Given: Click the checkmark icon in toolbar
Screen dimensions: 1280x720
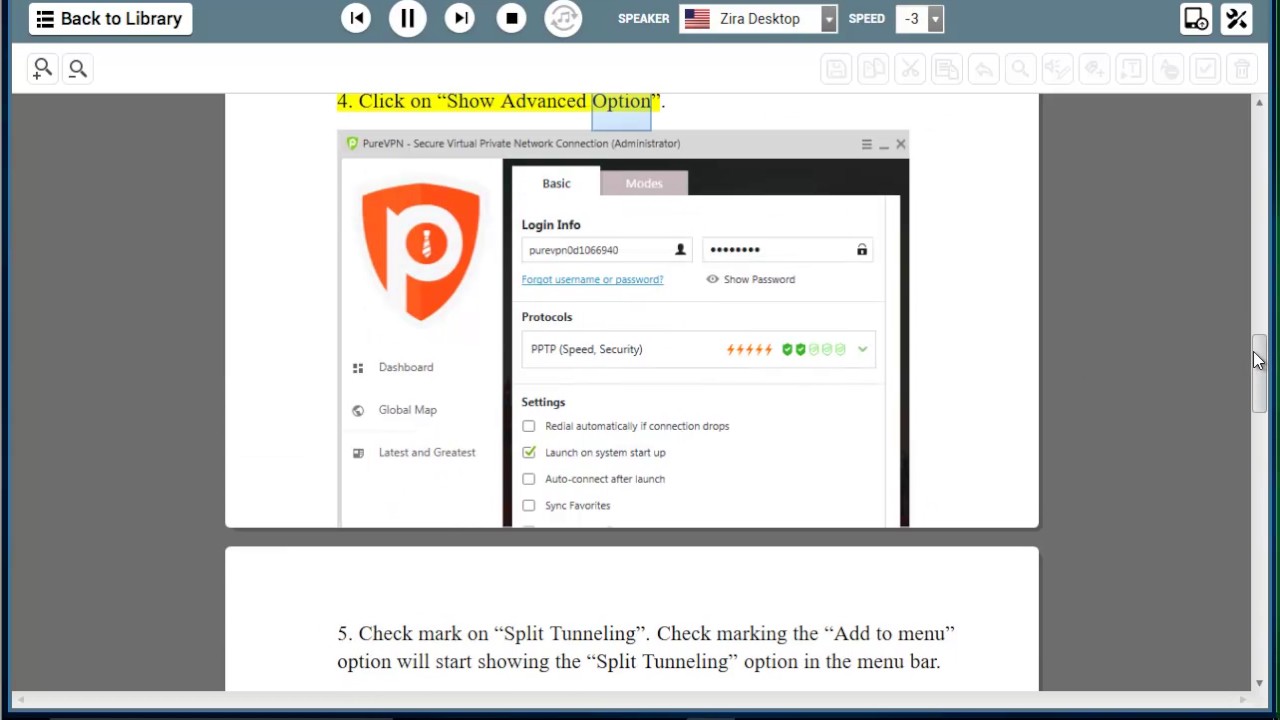Looking at the screenshot, I should tap(1205, 69).
